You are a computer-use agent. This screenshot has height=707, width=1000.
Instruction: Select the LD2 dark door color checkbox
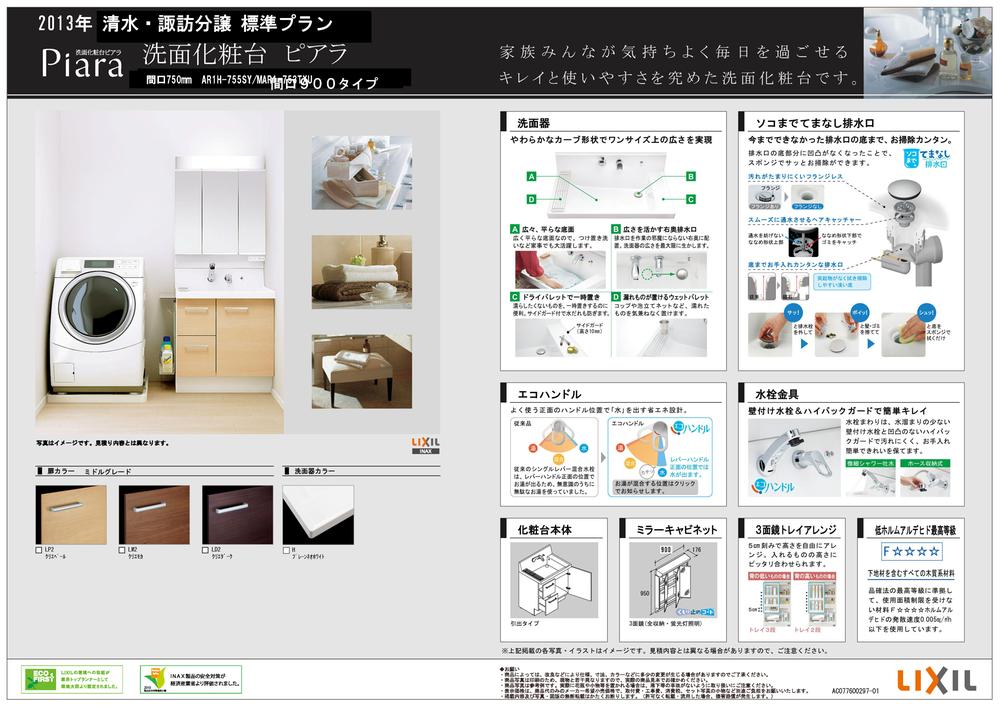point(205,551)
